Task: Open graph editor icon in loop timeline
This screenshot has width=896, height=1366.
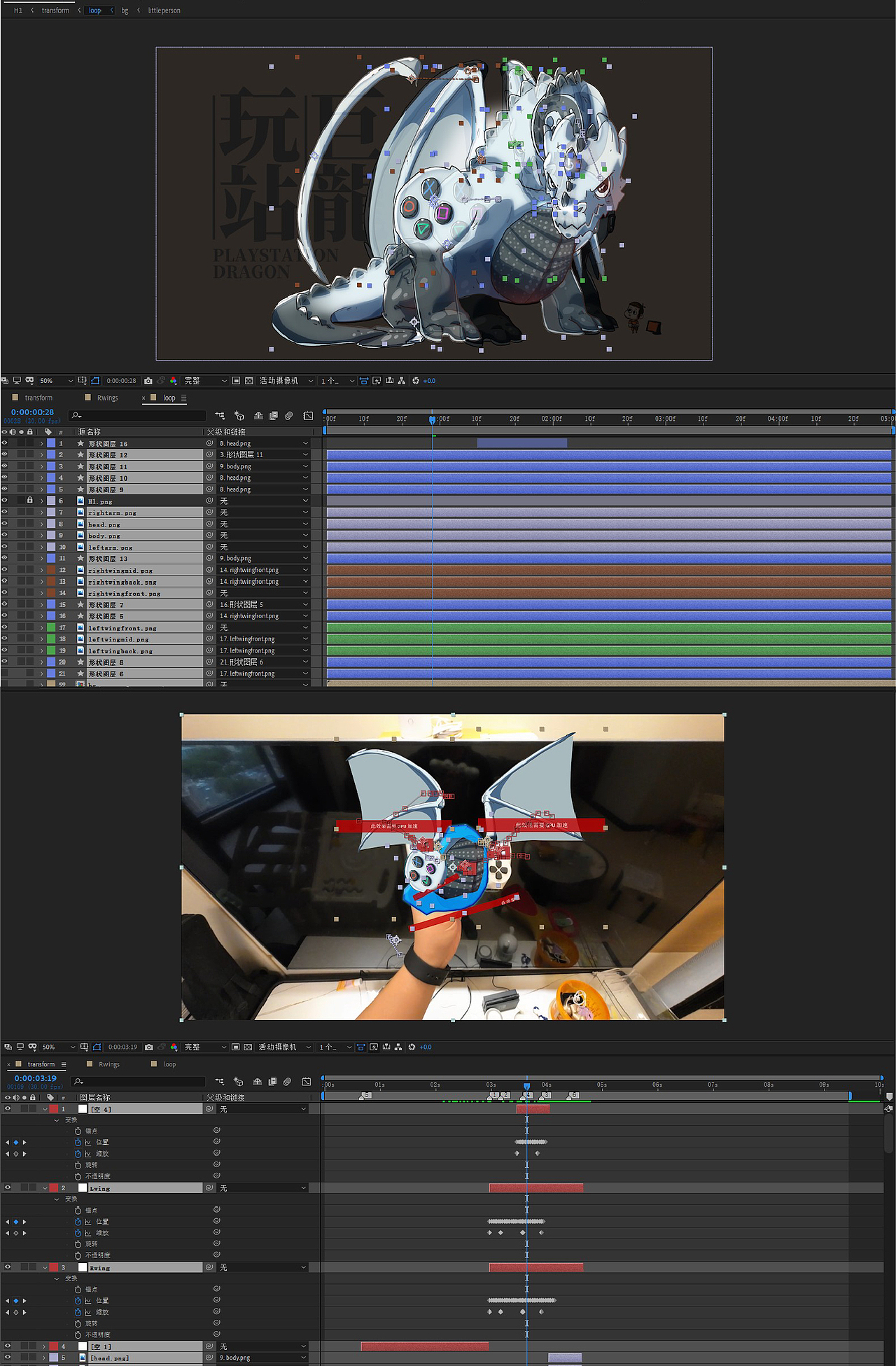Action: [x=308, y=416]
